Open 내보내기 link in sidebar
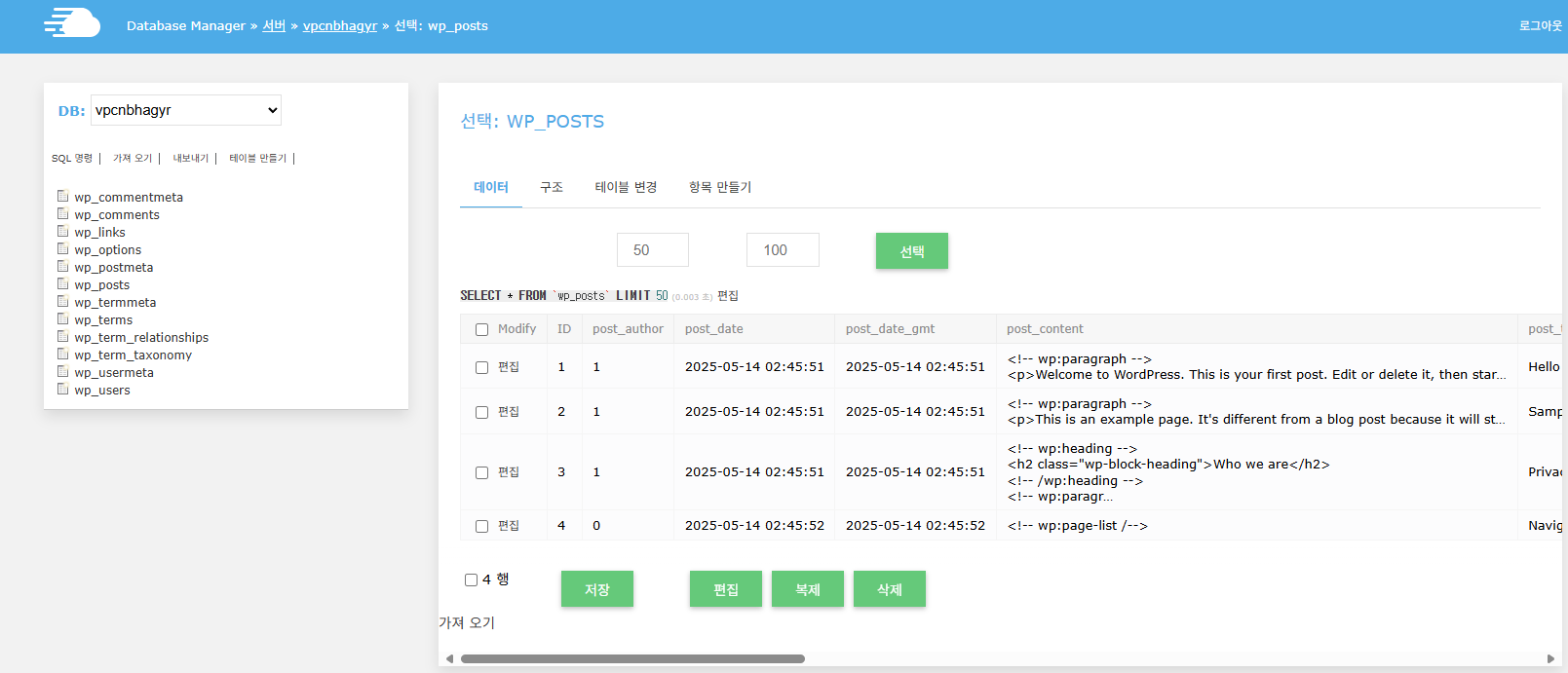Image resolution: width=1568 pixels, height=673 pixels. tap(191, 158)
